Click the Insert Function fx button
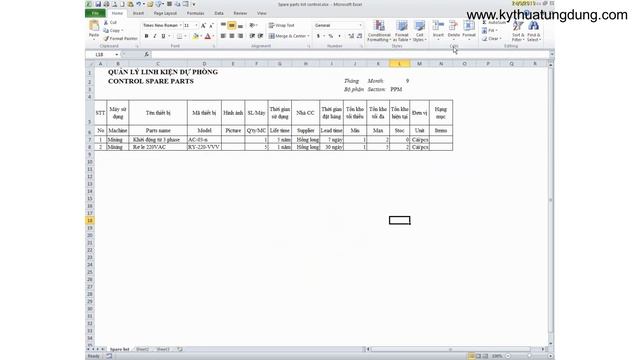640x360 pixels. 147,54
